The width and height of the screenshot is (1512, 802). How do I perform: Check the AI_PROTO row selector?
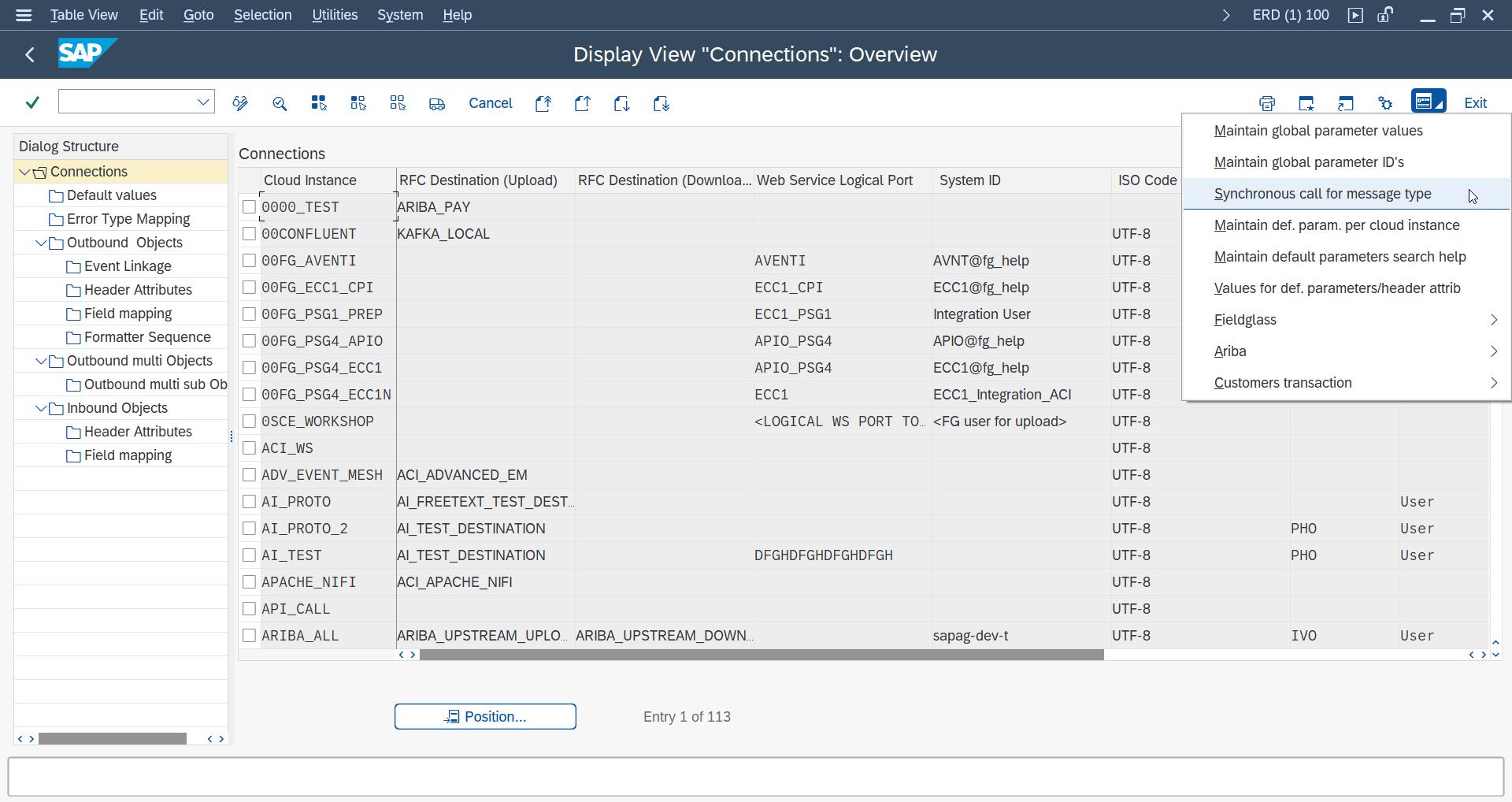(x=250, y=501)
